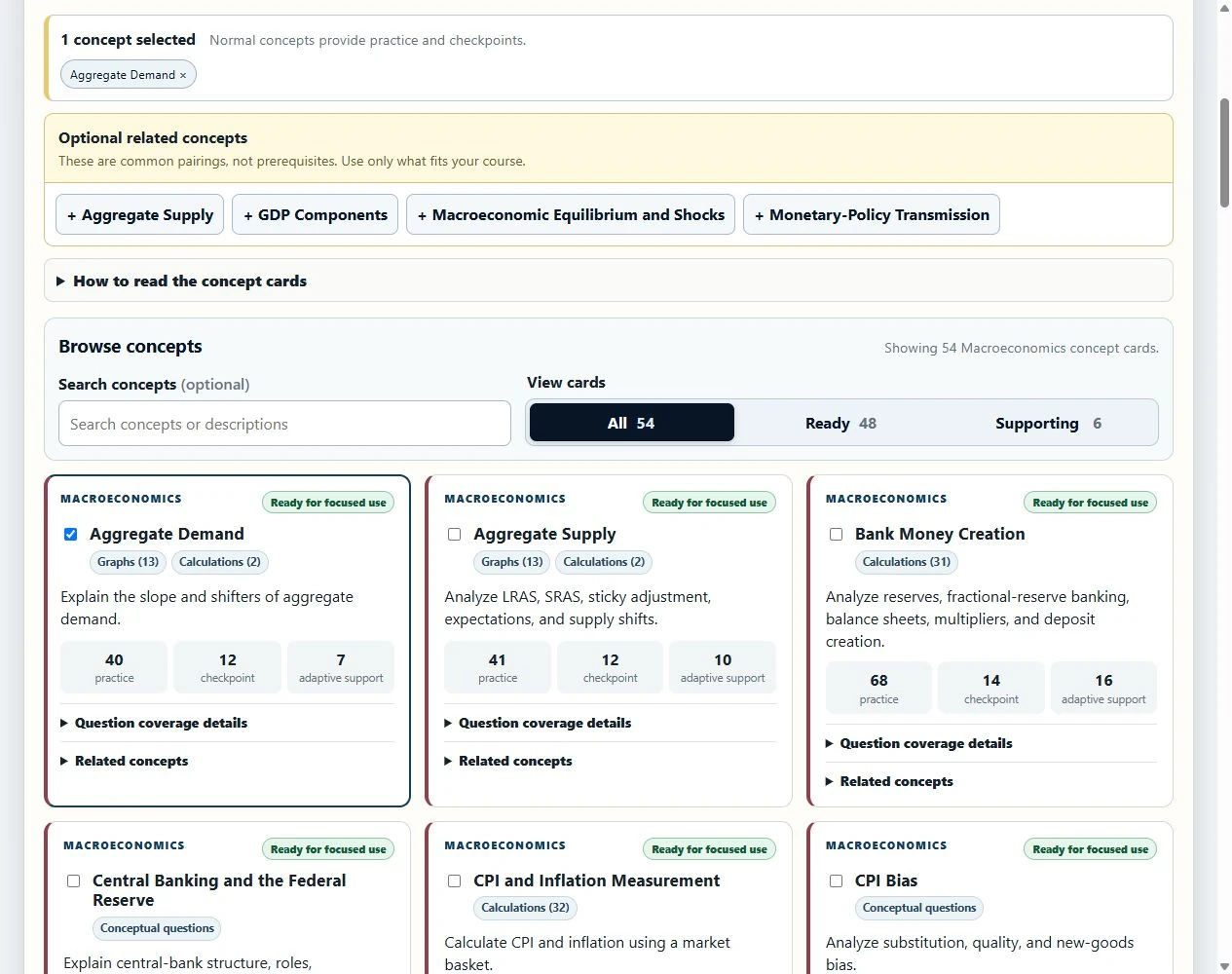Add Monetary-Policy Transmission concept
The height and width of the screenshot is (974, 1232).
tap(872, 215)
